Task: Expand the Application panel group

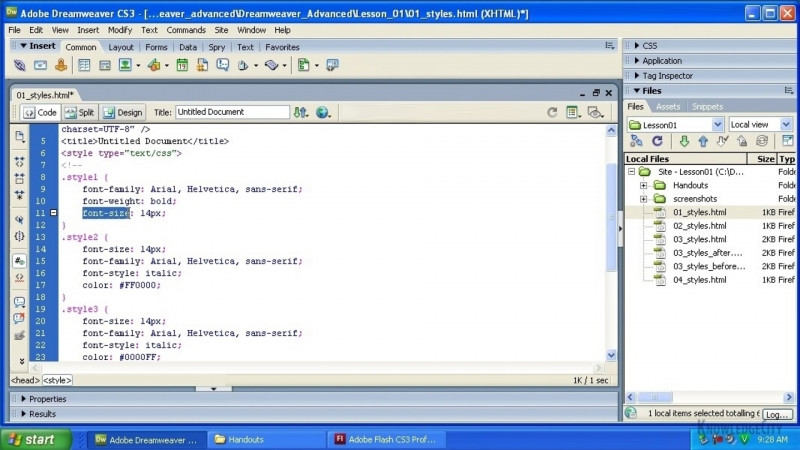Action: pos(637,60)
